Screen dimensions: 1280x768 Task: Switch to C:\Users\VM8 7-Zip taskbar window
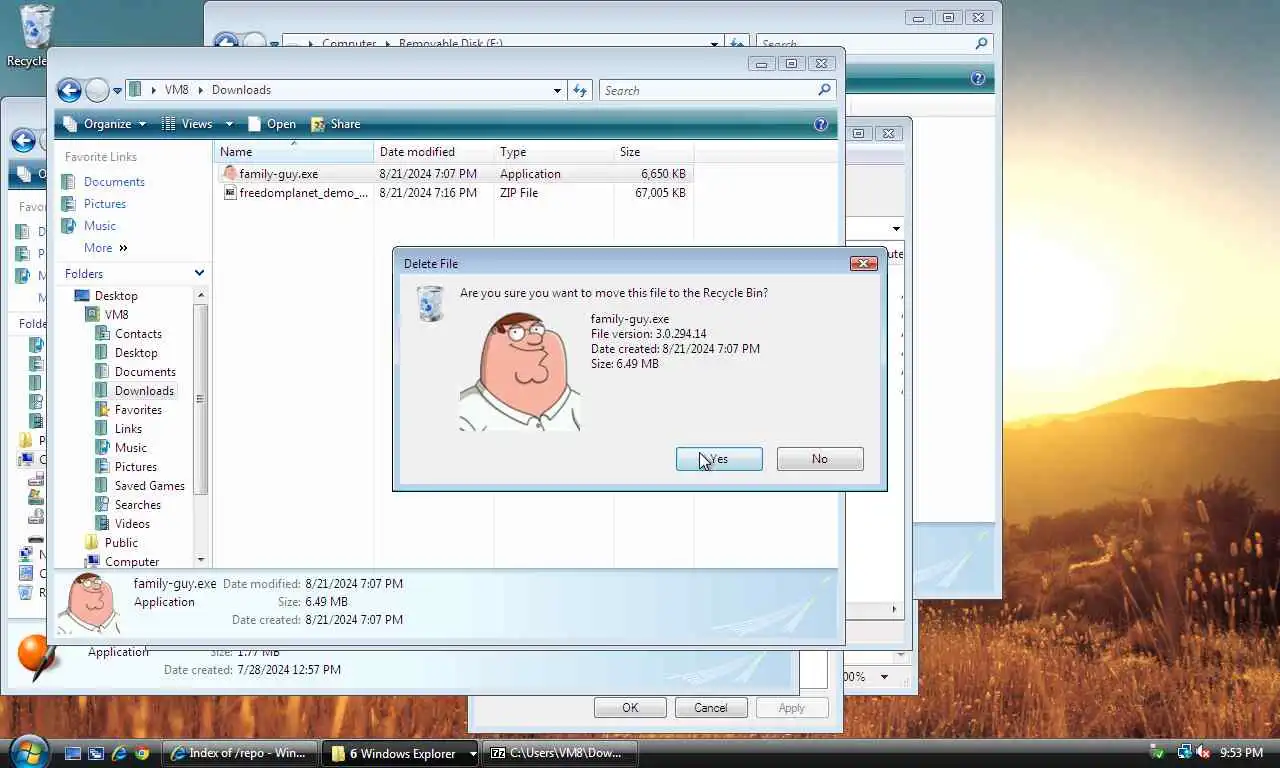tap(560, 753)
